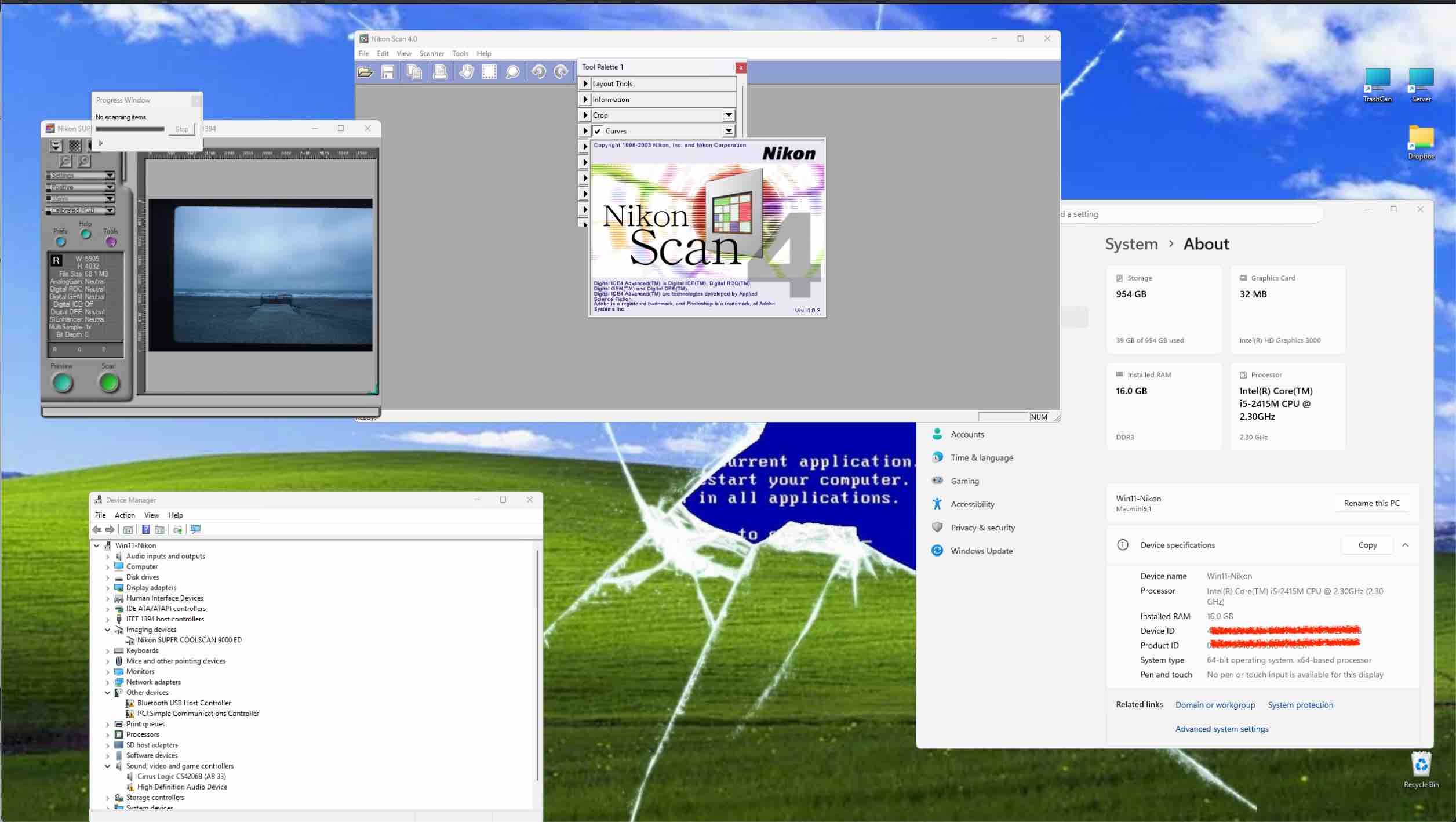Expand the Layout Tools palette section
The height and width of the screenshot is (822, 1456).
[x=585, y=83]
